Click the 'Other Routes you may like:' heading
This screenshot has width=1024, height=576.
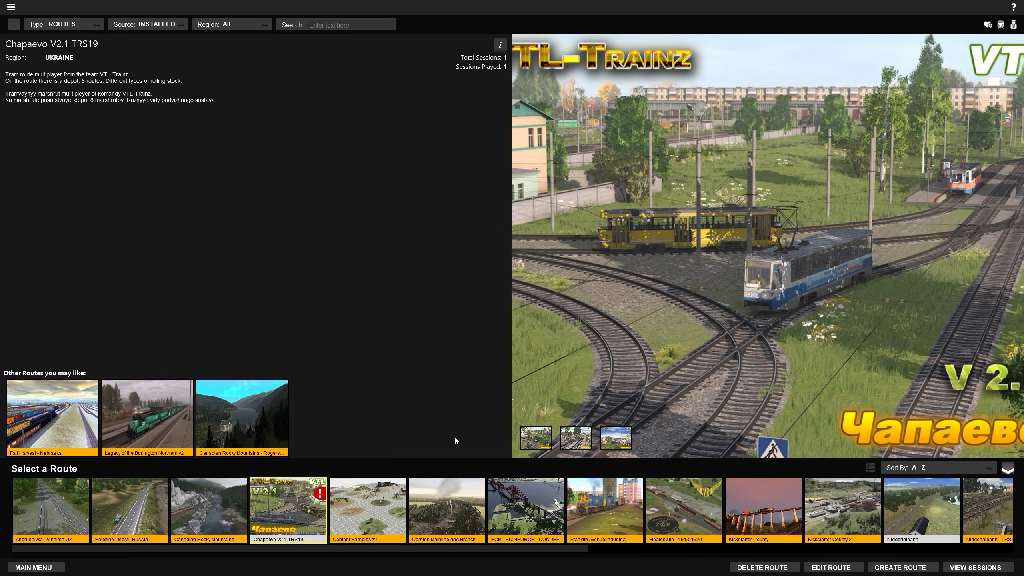[45, 373]
